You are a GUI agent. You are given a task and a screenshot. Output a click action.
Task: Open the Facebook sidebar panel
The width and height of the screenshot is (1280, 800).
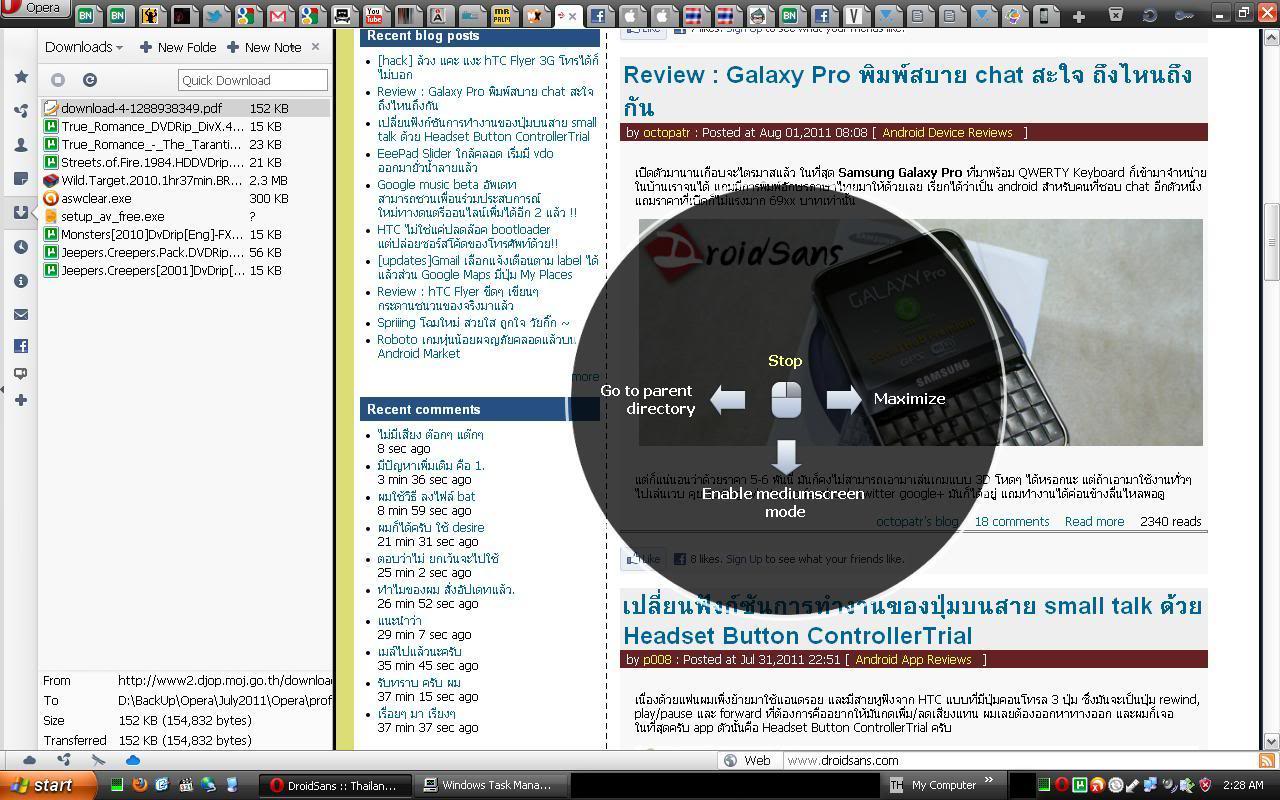tap(21, 346)
